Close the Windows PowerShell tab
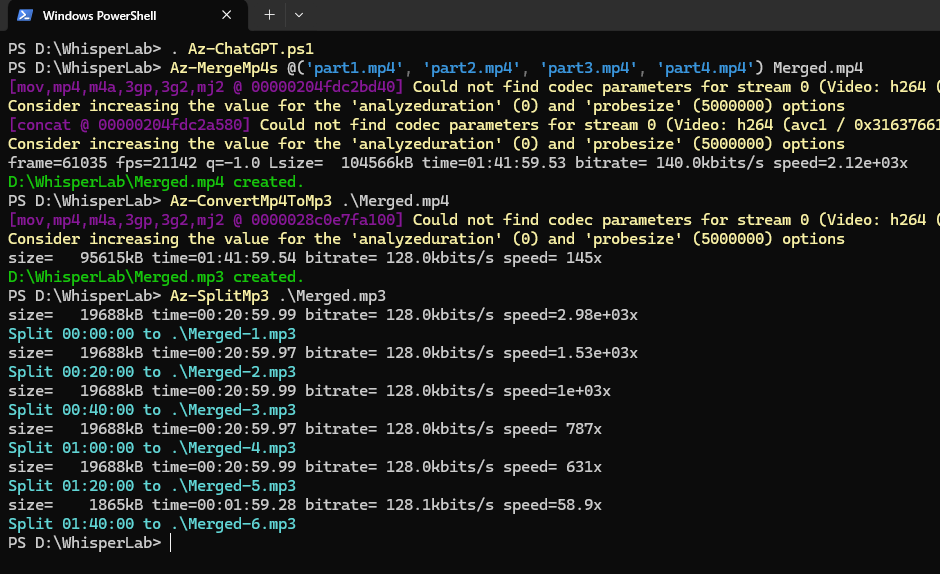Viewport: 940px width, 574px height. coord(228,16)
